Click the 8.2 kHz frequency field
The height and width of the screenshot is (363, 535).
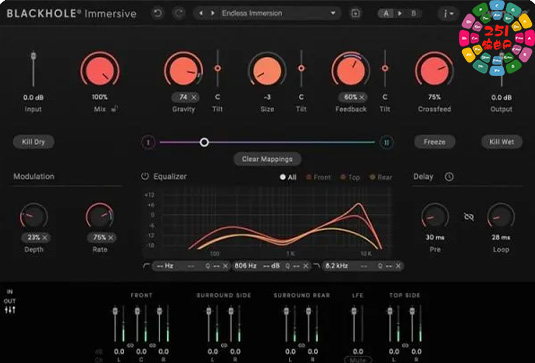coord(336,266)
